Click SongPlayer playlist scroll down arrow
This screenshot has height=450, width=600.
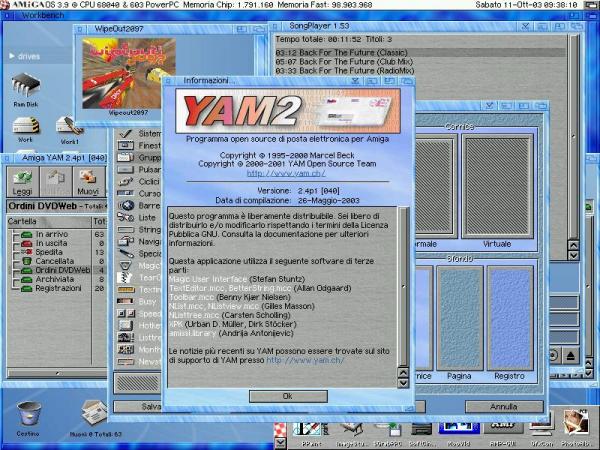[x=573, y=255]
